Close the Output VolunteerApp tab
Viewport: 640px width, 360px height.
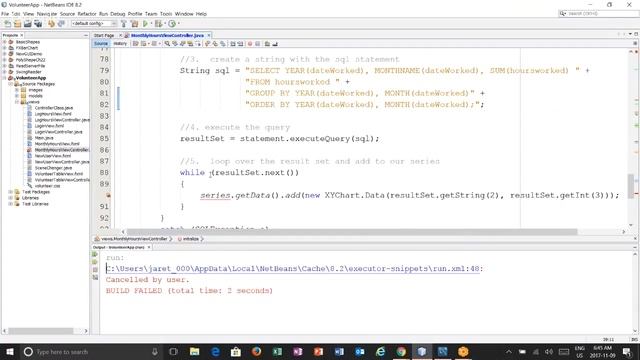click(x=149, y=247)
